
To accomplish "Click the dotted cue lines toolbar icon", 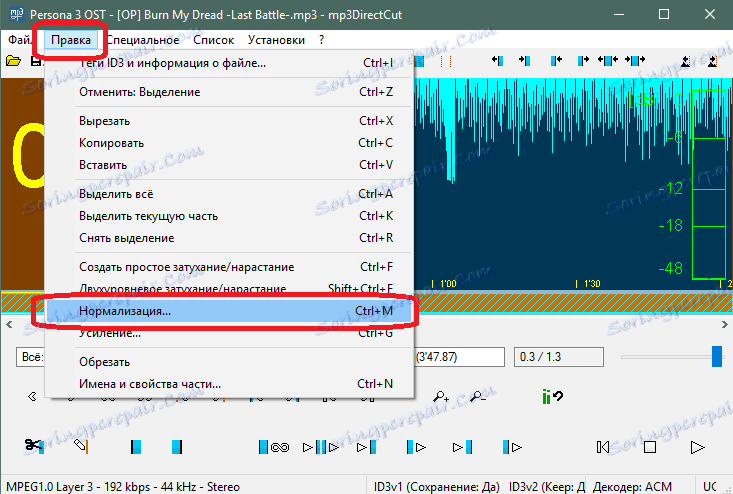I will pos(446,61).
